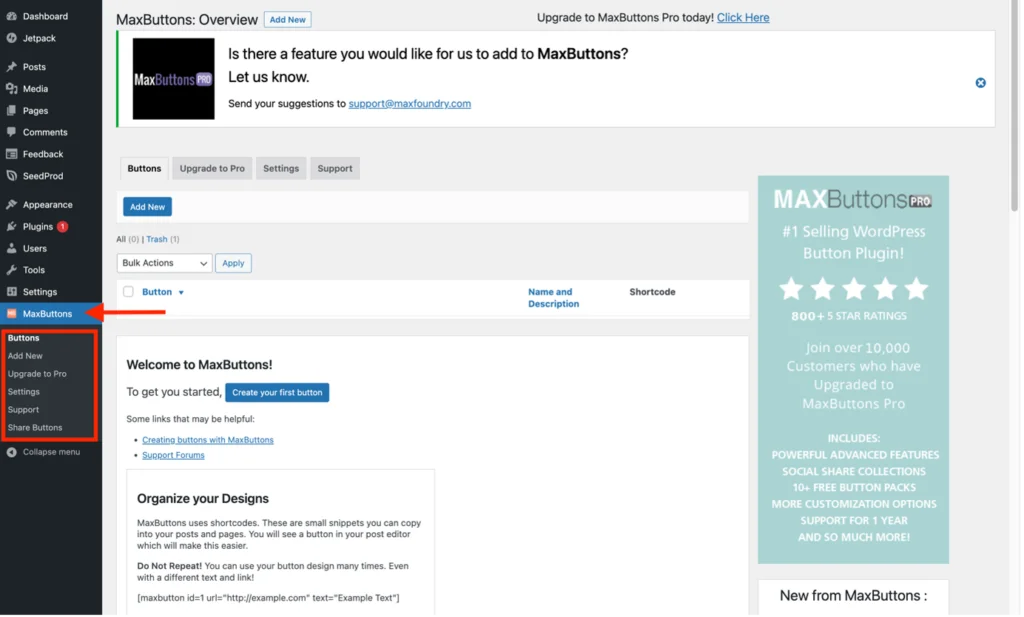Click the MaxButtons PRO logo thumbnail
This screenshot has height=617, width=1024.
click(174, 79)
